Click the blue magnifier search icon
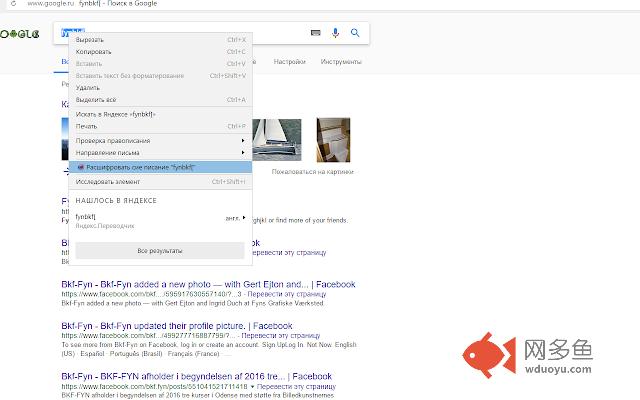Screen dimensions: 640x400 pyautogui.click(x=355, y=33)
